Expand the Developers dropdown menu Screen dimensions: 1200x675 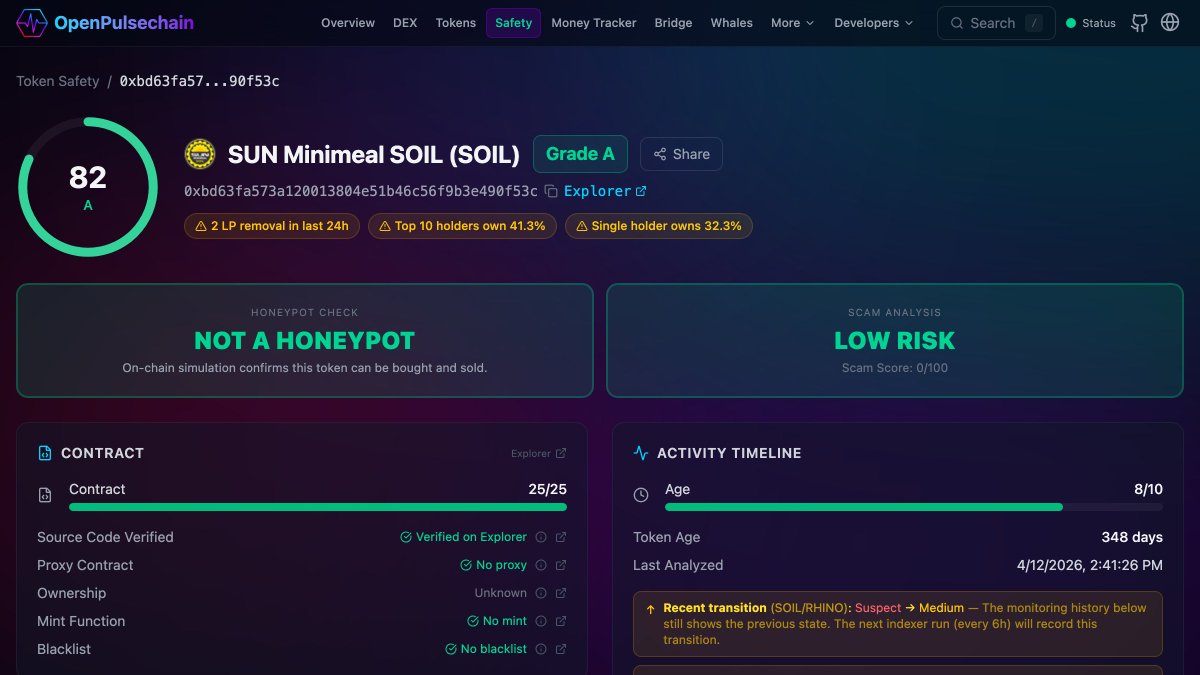click(x=873, y=23)
